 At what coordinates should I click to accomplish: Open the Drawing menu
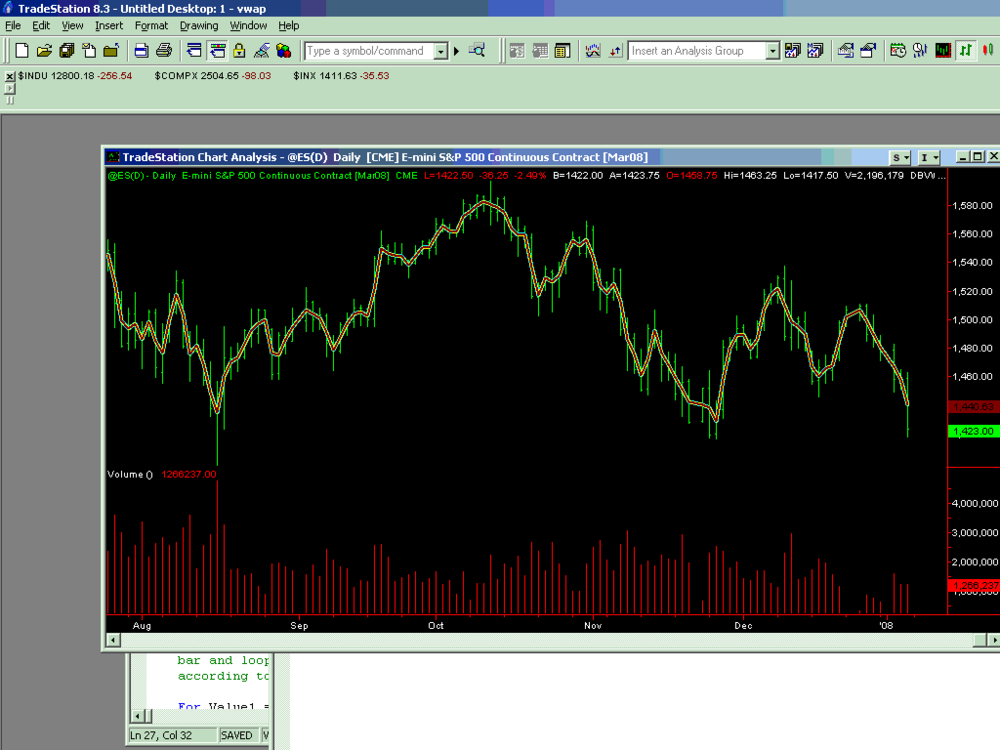[x=199, y=26]
